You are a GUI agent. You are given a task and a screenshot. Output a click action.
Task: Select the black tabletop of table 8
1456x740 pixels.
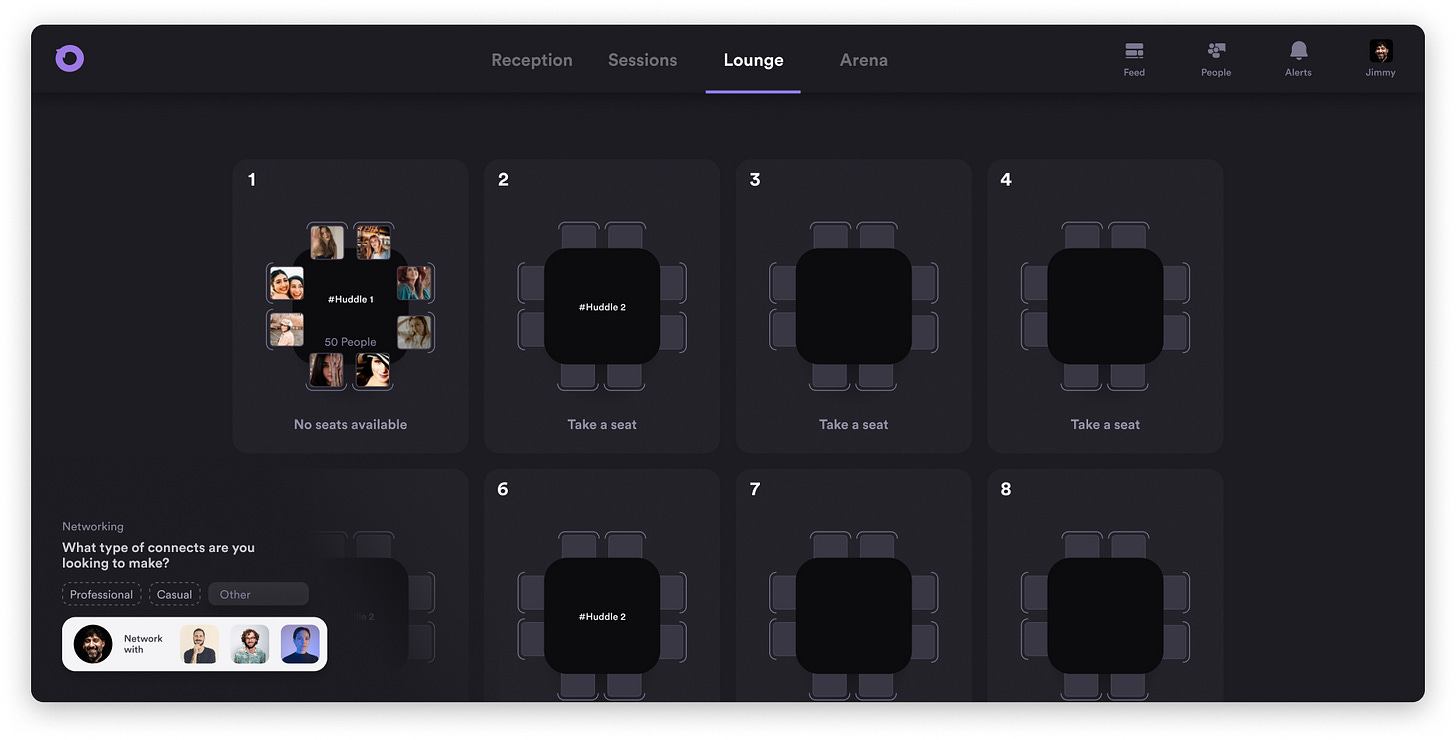[1105, 616]
